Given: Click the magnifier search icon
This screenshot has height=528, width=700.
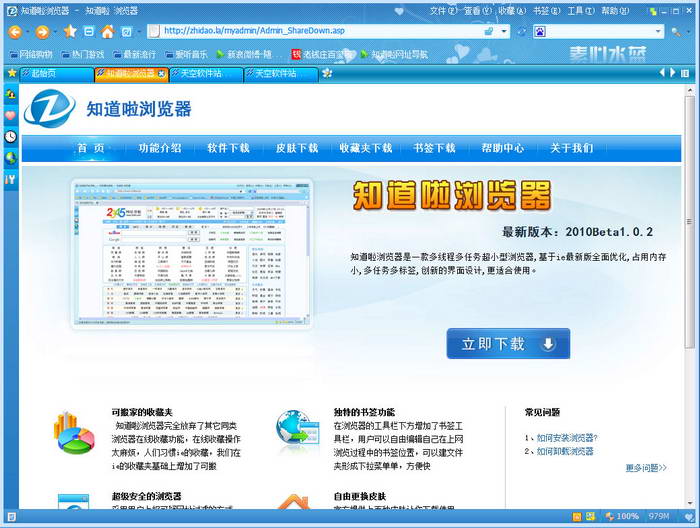Looking at the screenshot, I should pos(675,31).
